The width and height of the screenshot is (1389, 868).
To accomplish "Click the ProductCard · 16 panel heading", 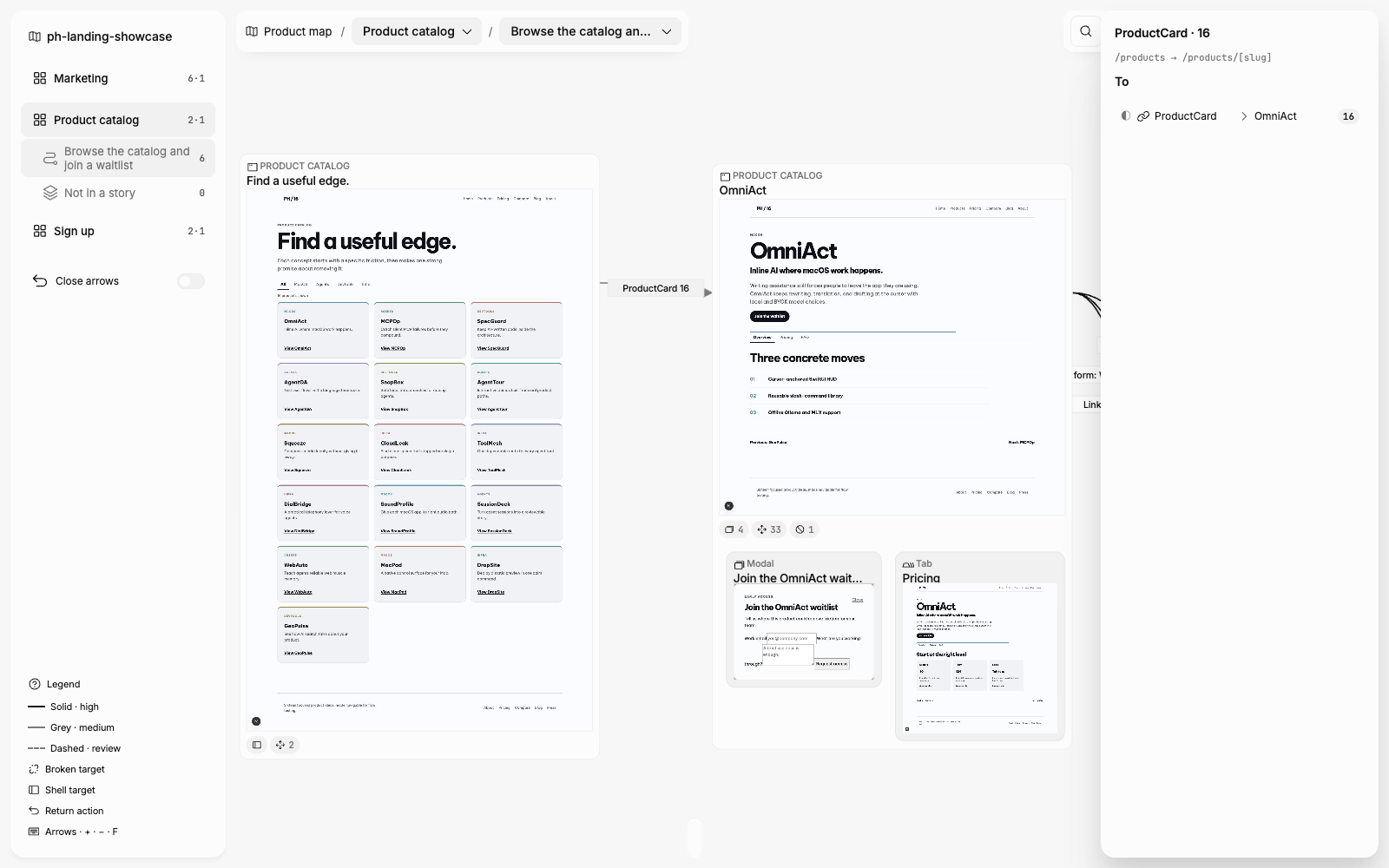I will [1162, 33].
